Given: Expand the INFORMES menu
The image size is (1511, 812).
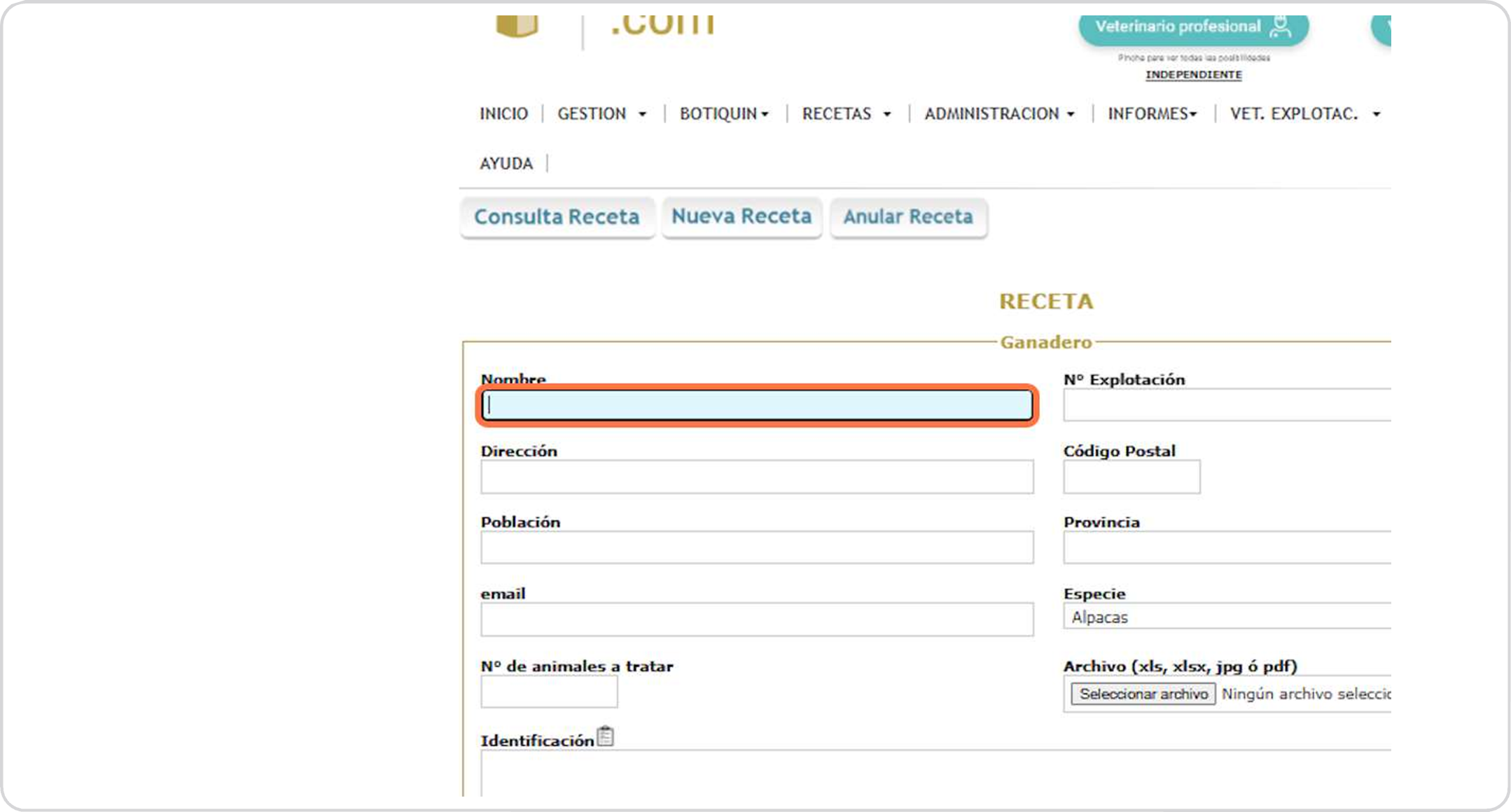Looking at the screenshot, I should tap(1152, 114).
